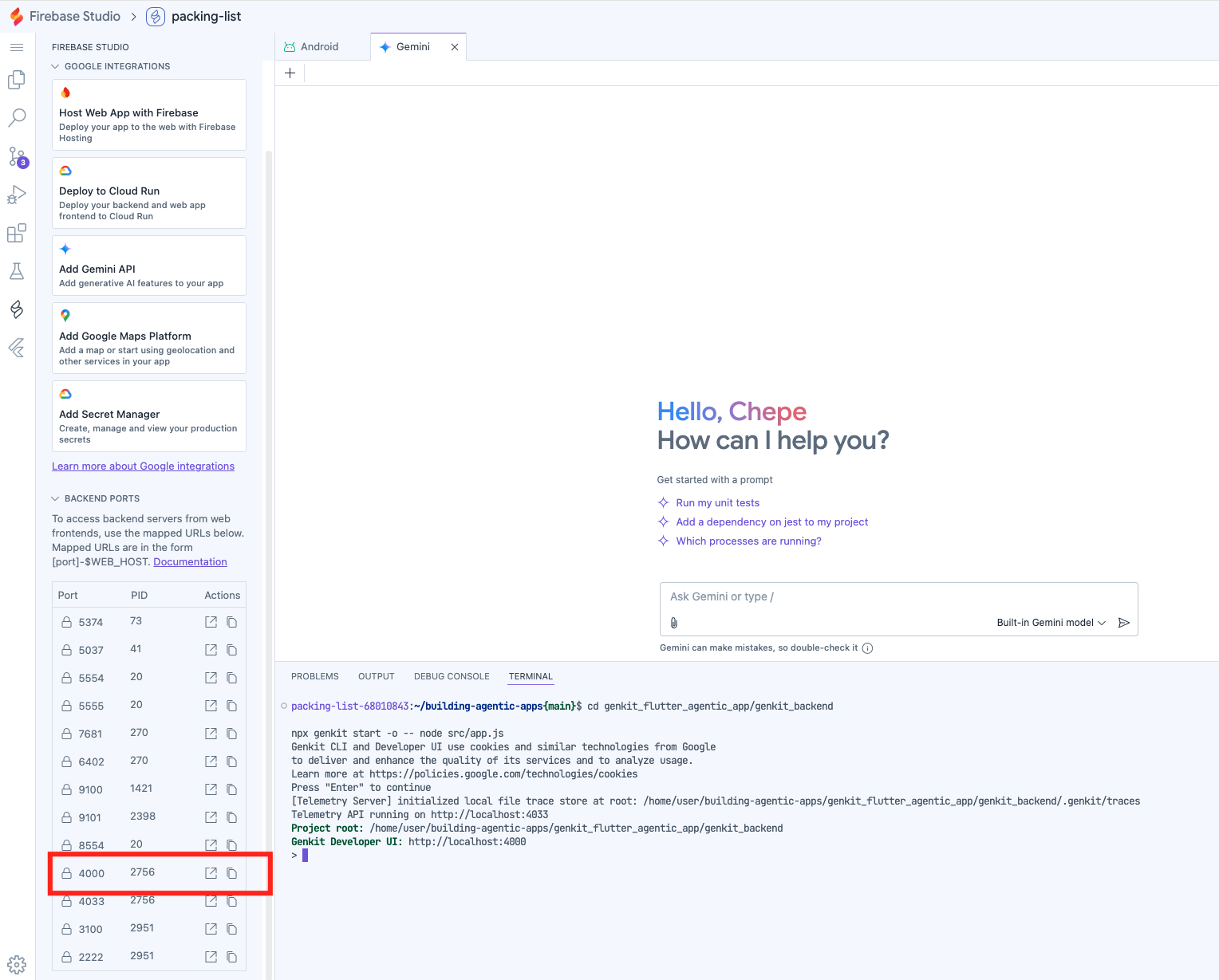Toggle the lock on port 7681
The image size is (1219, 980).
pyautogui.click(x=67, y=734)
